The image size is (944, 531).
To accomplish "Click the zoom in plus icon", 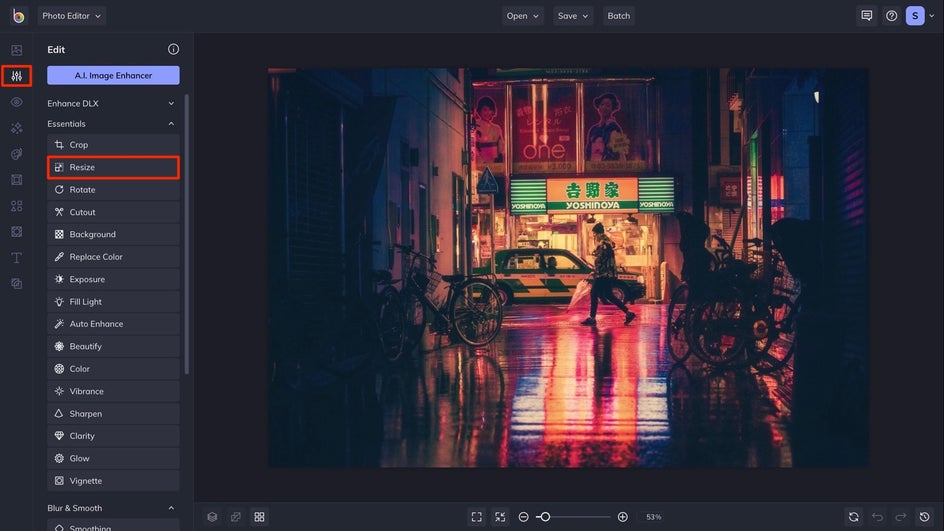I will coord(623,517).
